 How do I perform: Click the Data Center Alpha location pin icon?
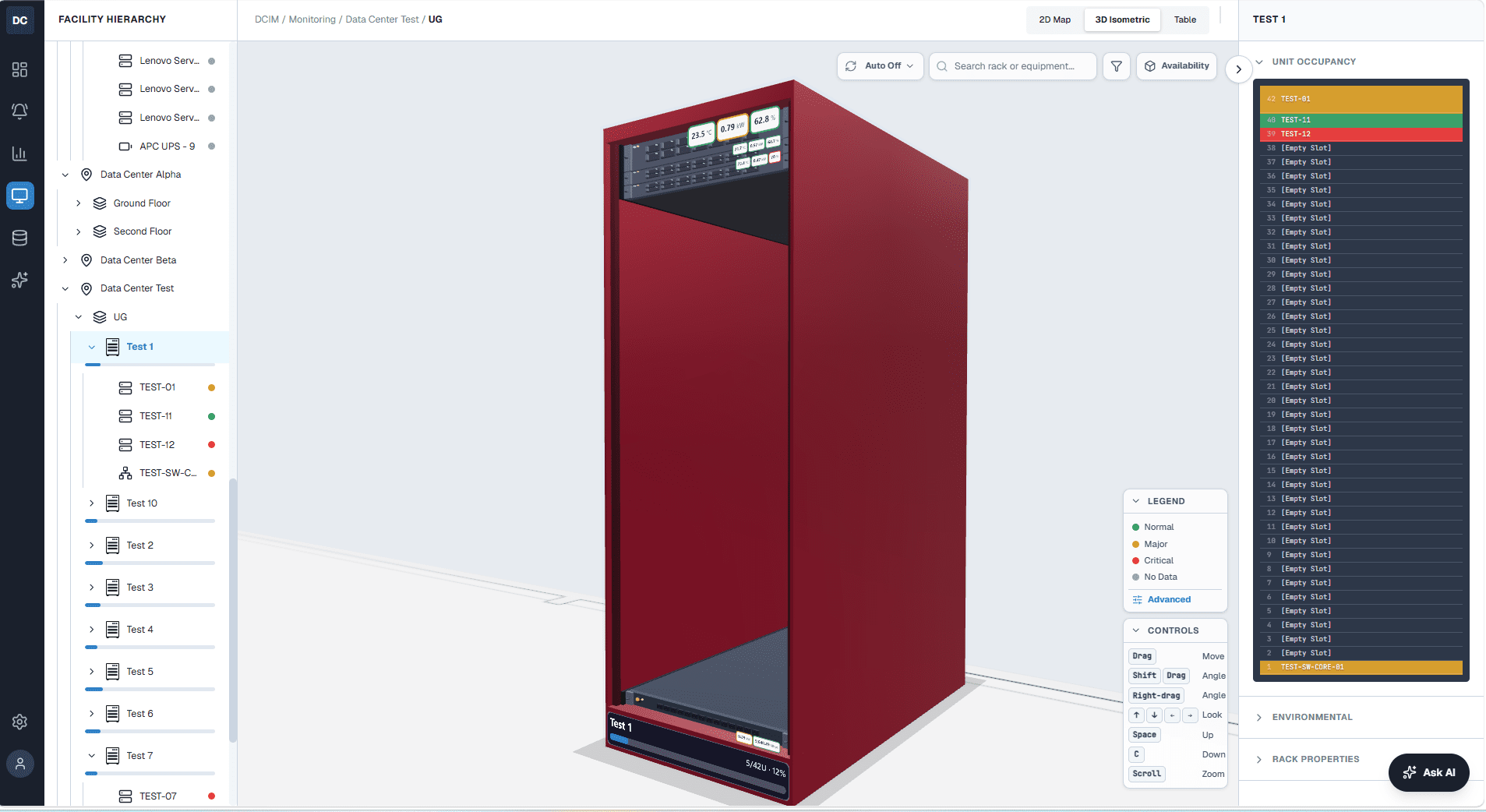pos(86,175)
